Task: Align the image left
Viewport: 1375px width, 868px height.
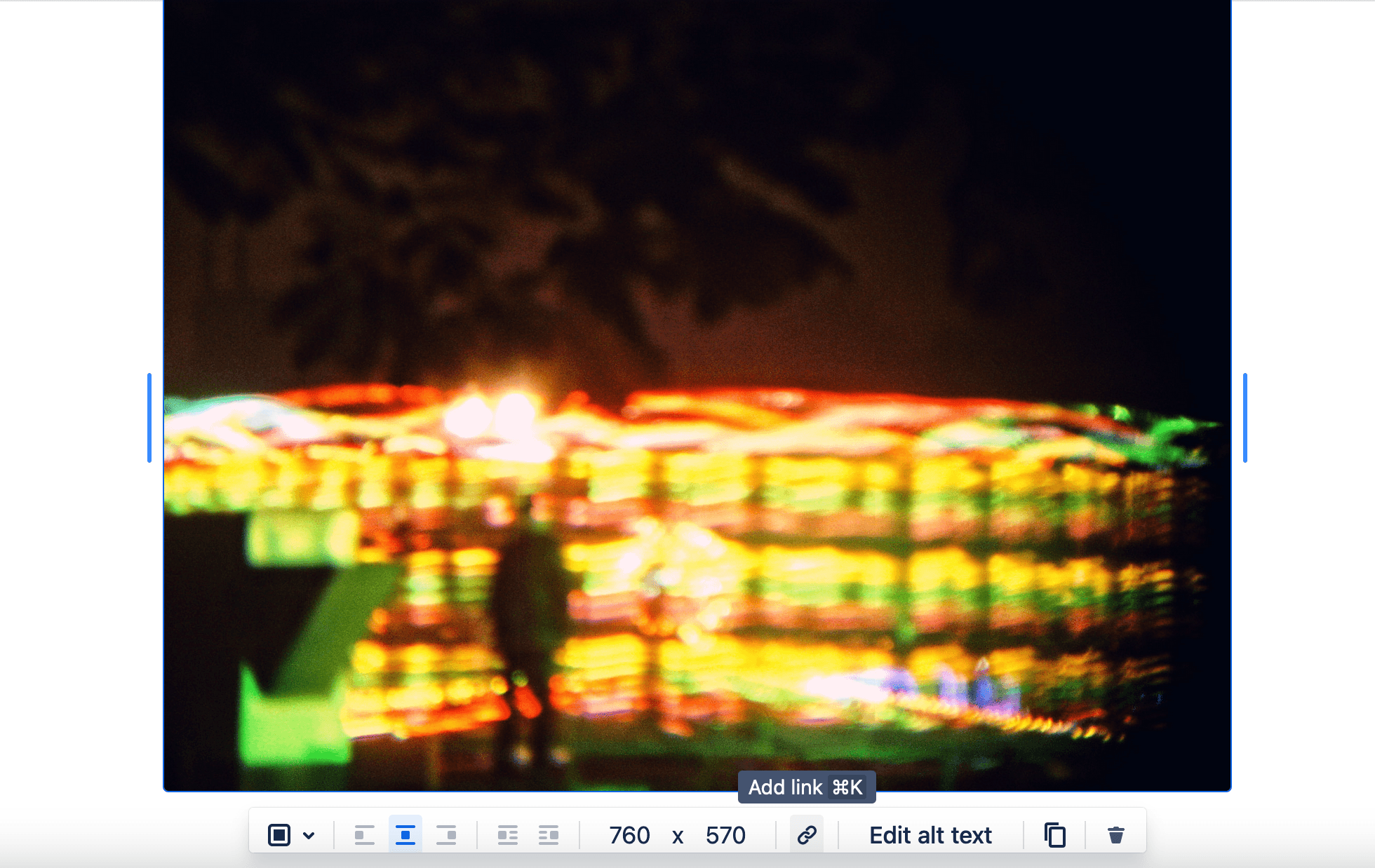Action: point(364,835)
